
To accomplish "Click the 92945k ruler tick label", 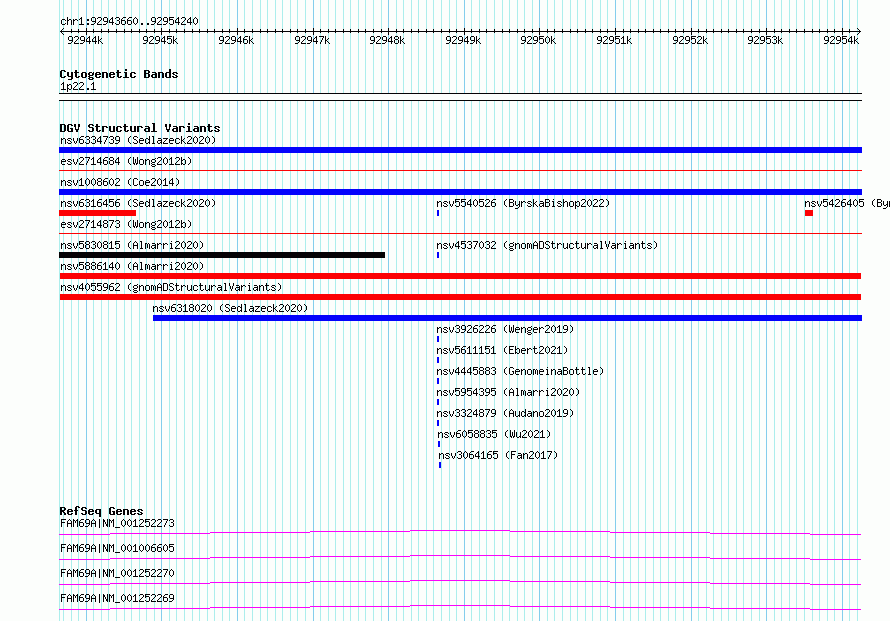I will [x=160, y=40].
